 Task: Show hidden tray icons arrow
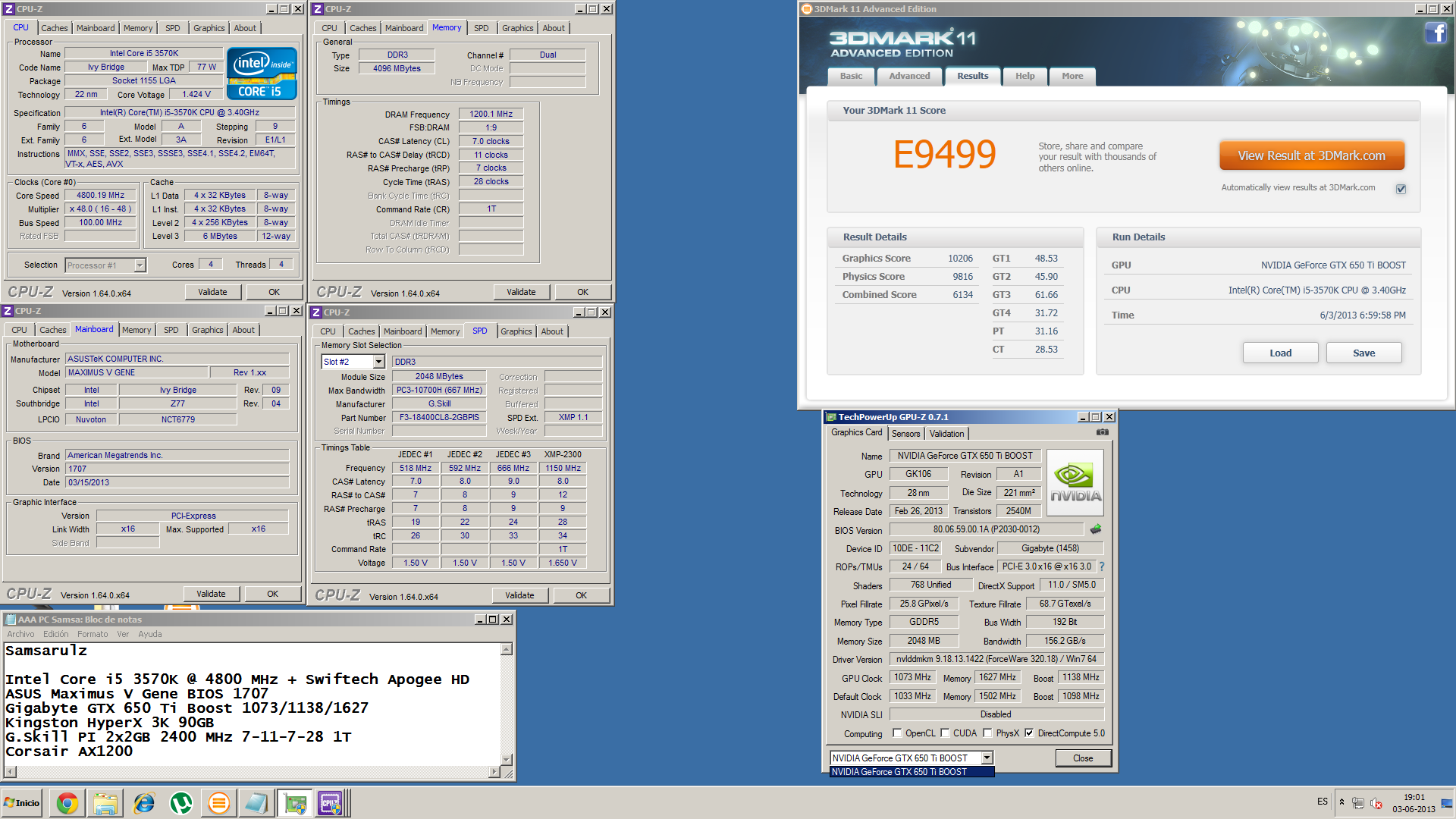(x=1341, y=802)
